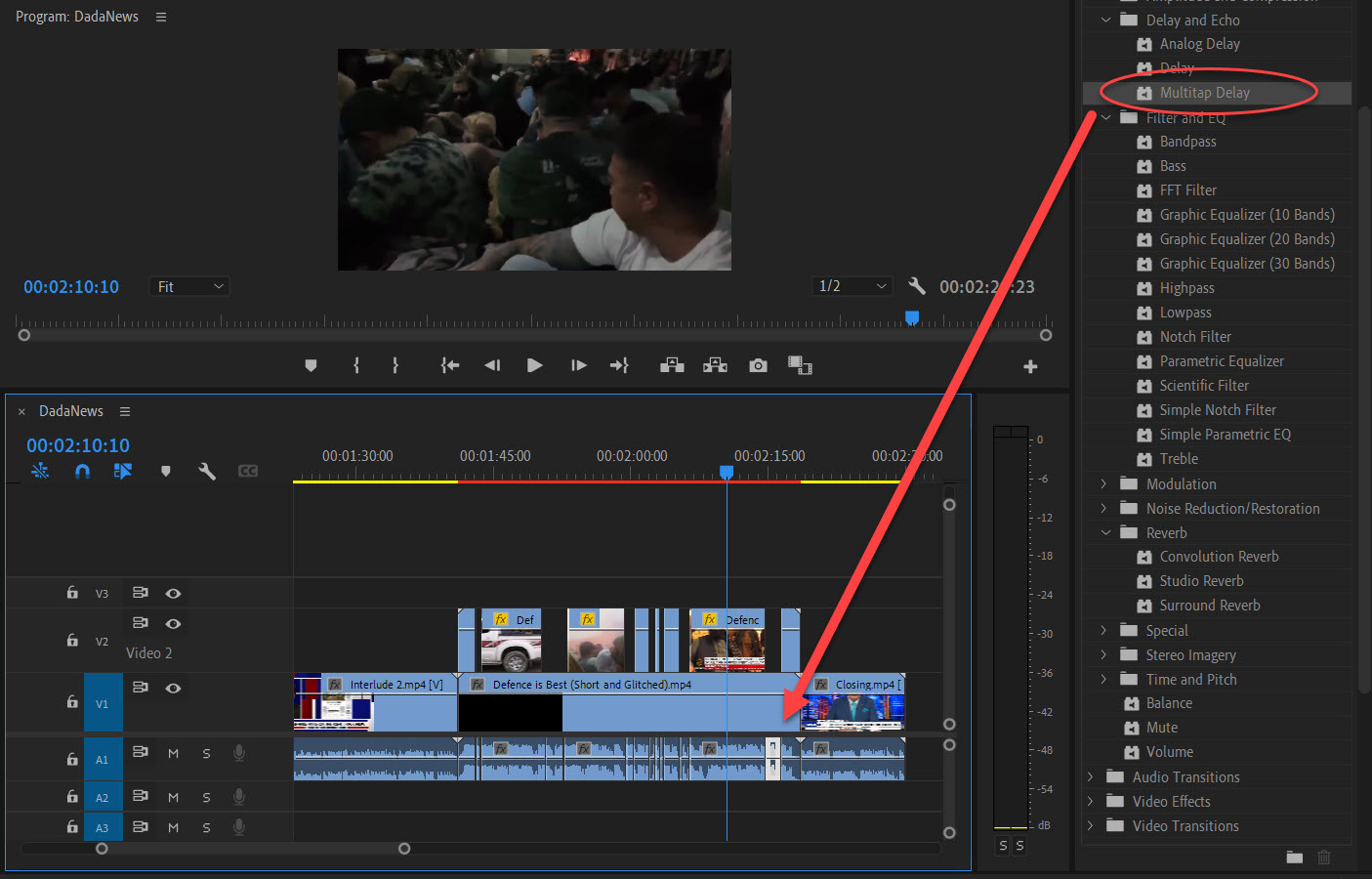
Task: Select the DadaNews timeline tab
Action: 71,411
